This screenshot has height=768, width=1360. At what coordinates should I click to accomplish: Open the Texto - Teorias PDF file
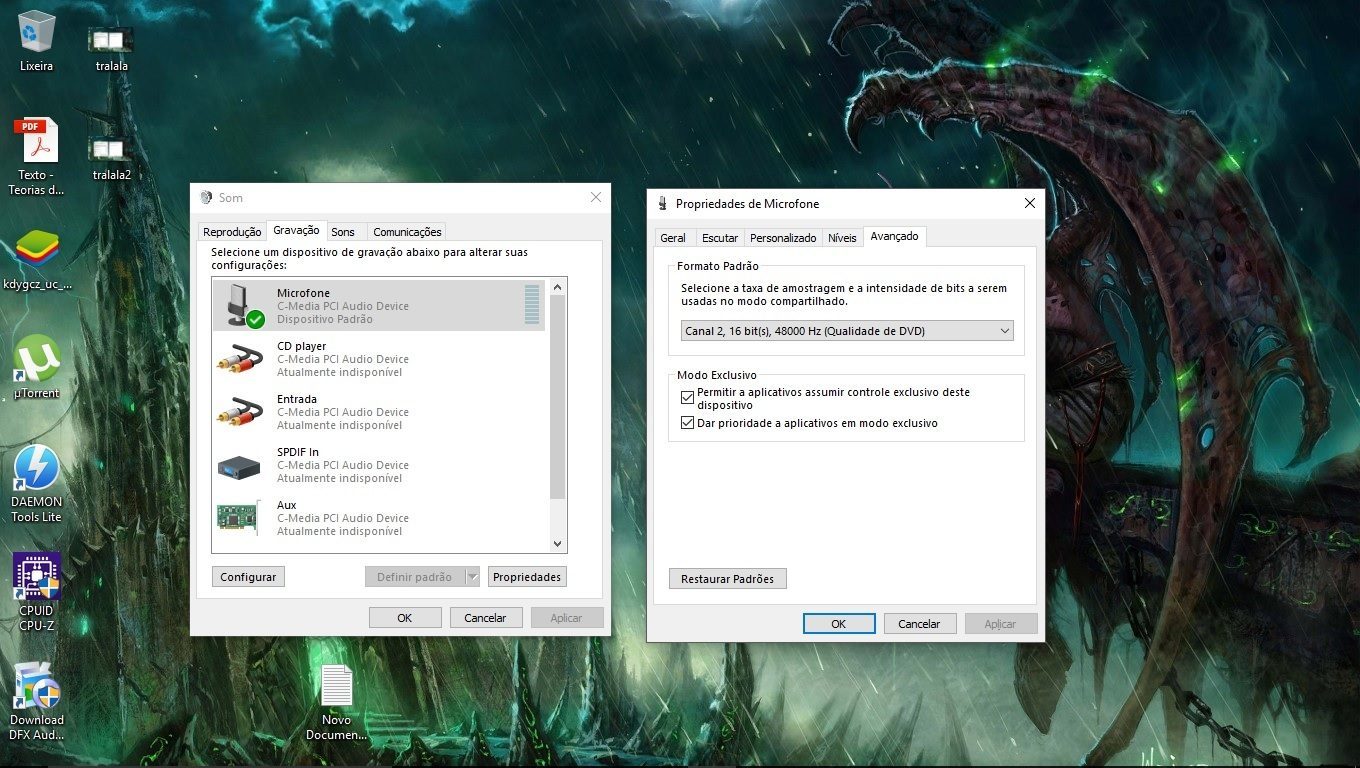tap(36, 157)
